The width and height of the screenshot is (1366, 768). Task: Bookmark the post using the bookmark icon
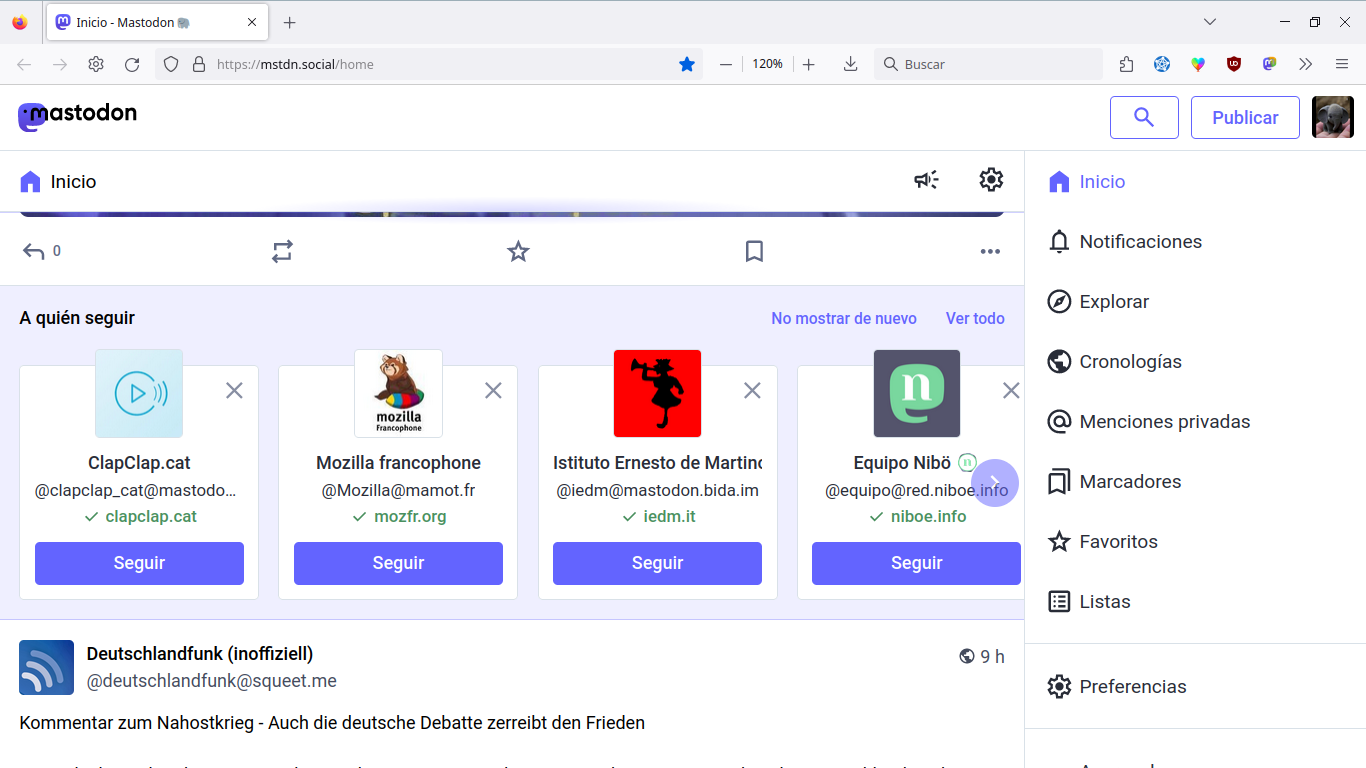(x=754, y=251)
